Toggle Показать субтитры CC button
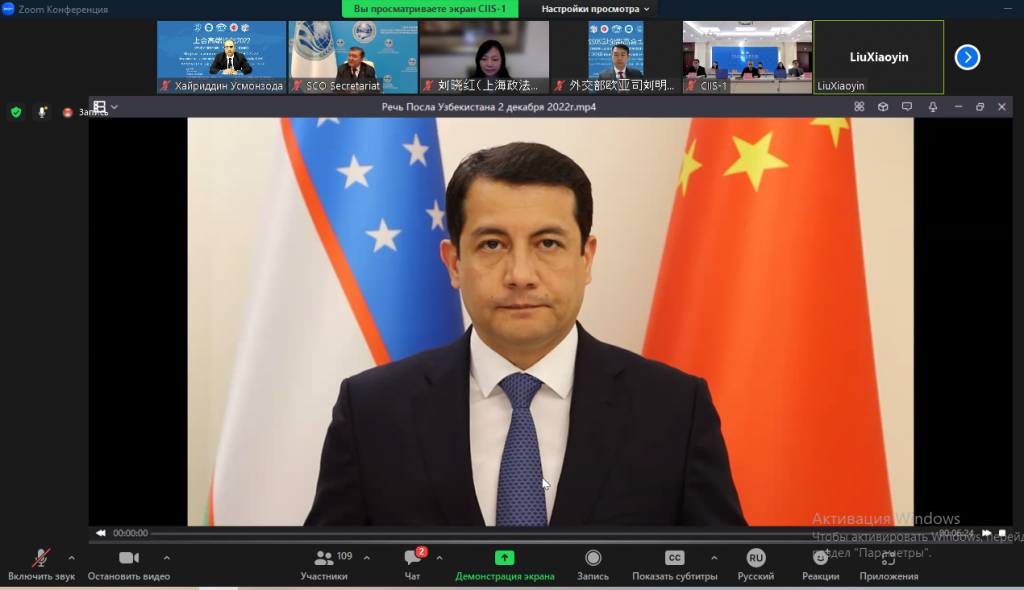 tap(675, 565)
